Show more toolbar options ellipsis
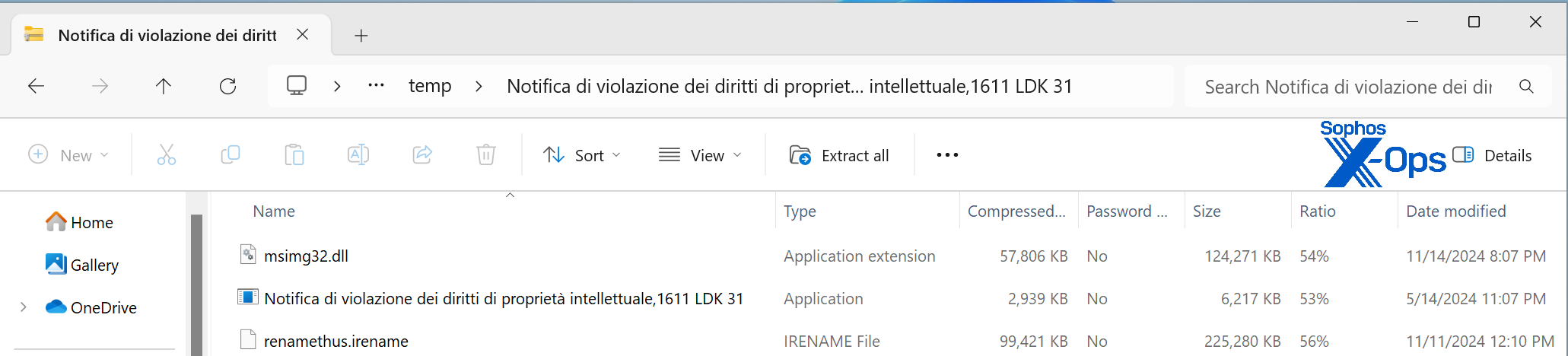This screenshot has width=1568, height=356. click(947, 155)
